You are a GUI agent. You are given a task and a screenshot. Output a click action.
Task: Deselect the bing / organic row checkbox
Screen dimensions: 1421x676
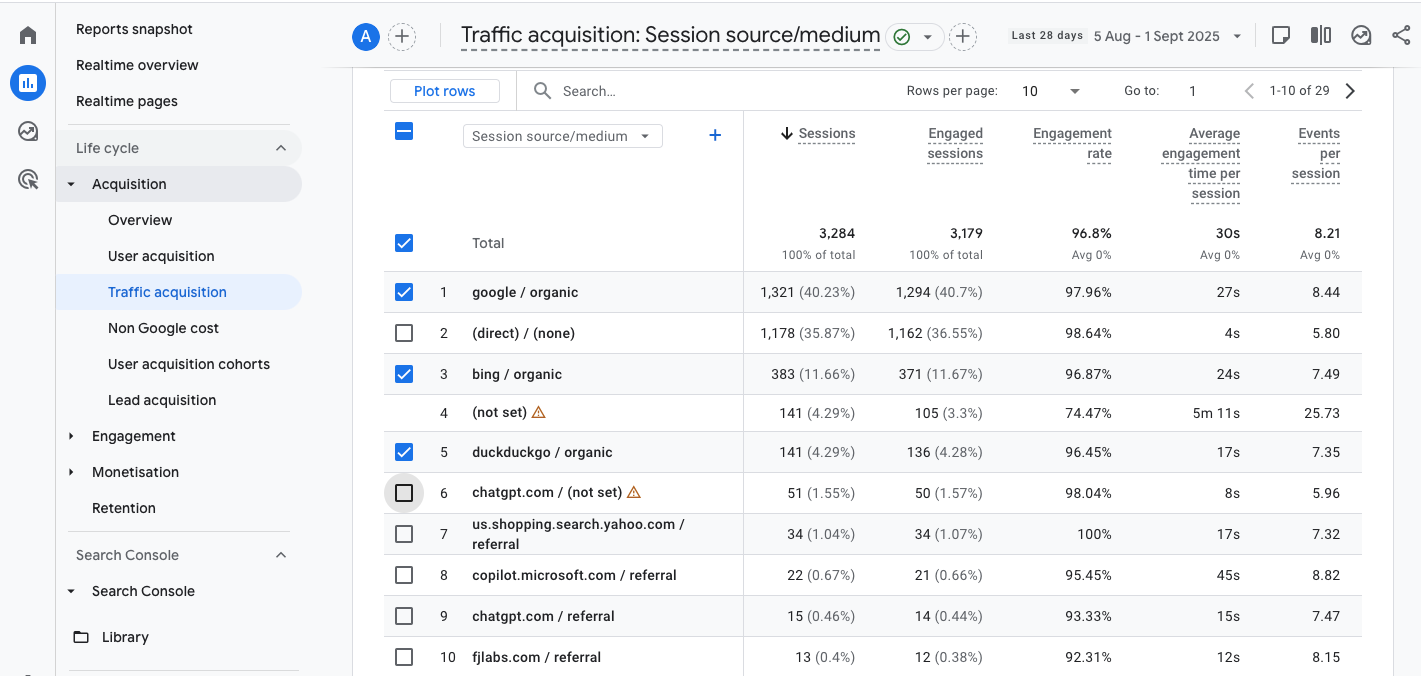[404, 373]
